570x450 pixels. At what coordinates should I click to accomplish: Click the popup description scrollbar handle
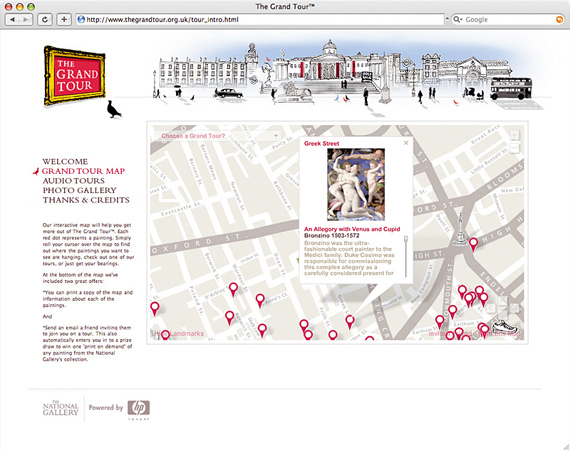point(406,238)
